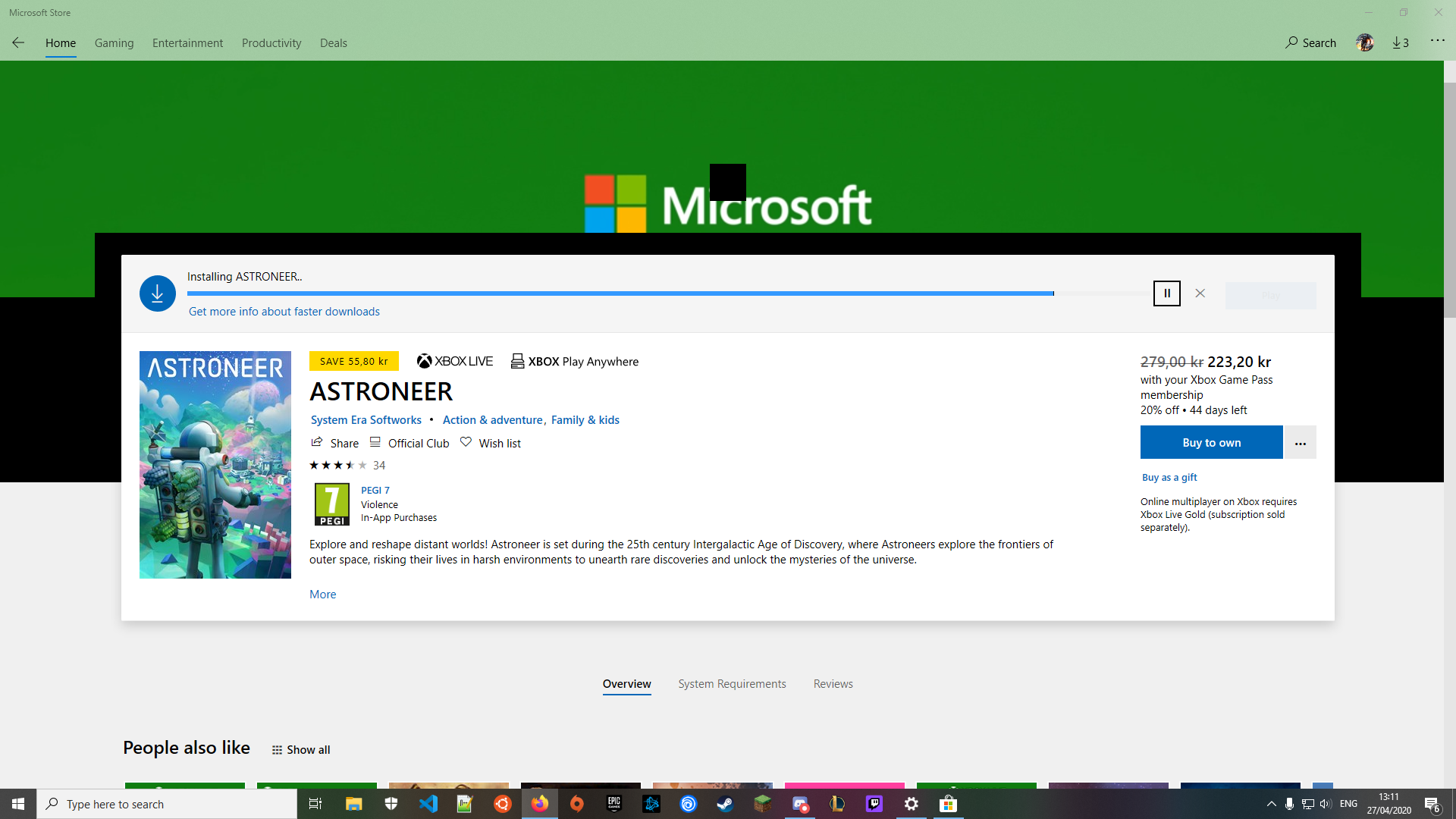Open Battle.net from the taskbar
This screenshot has height=819, width=1456.
click(x=651, y=804)
